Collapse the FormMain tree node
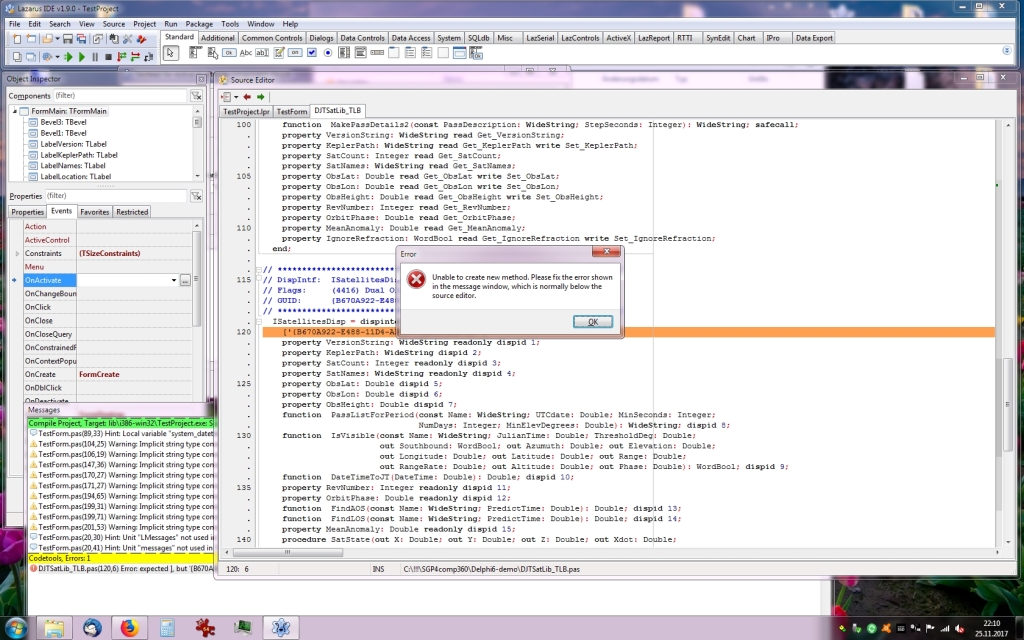Screen dimensions: 1024x640 click(x=13, y=111)
